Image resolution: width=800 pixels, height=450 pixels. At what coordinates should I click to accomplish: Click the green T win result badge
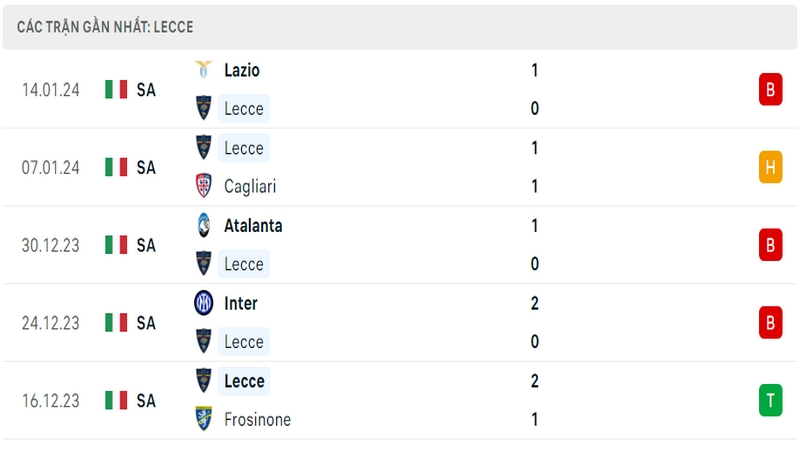coord(770,400)
